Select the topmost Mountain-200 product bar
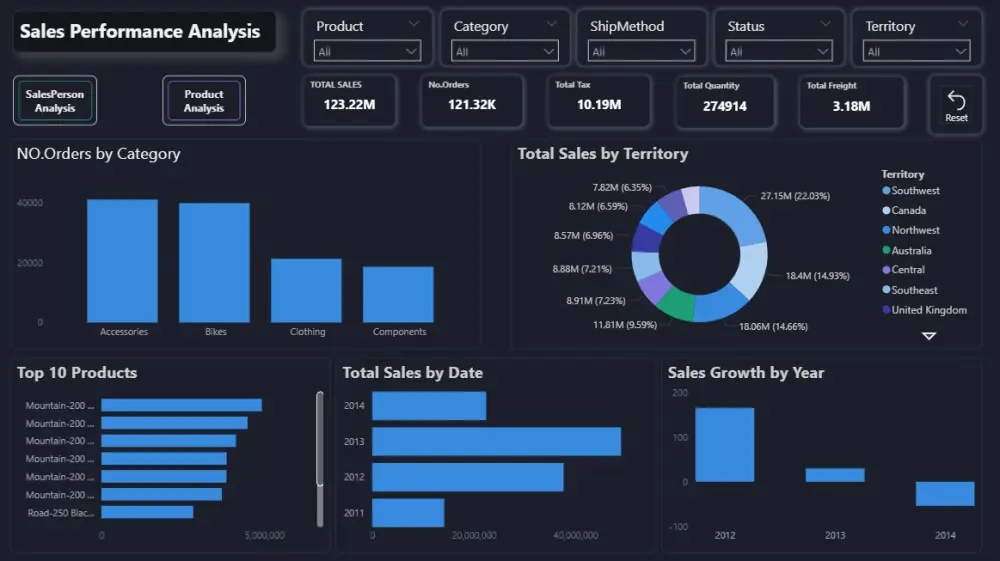 (x=182, y=405)
